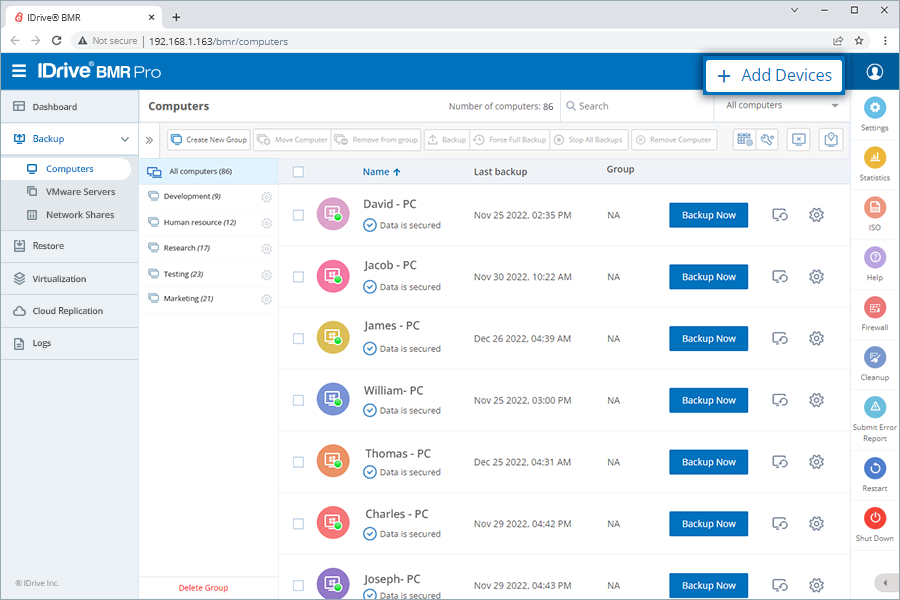The width and height of the screenshot is (900, 600).
Task: Click the backup schedule calendar toolbar icon
Action: tap(744, 139)
